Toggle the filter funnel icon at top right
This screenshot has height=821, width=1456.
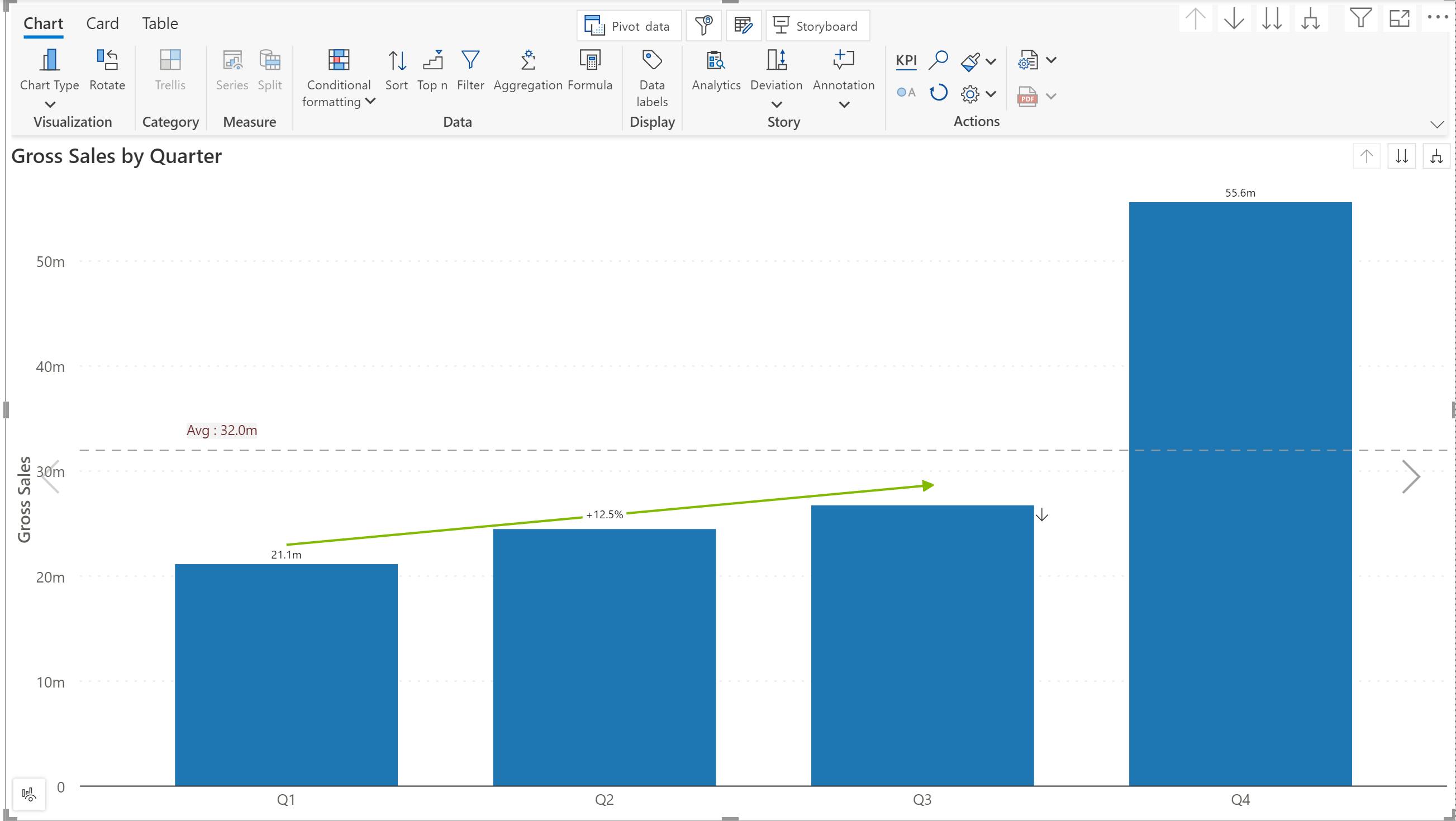pos(1360,18)
